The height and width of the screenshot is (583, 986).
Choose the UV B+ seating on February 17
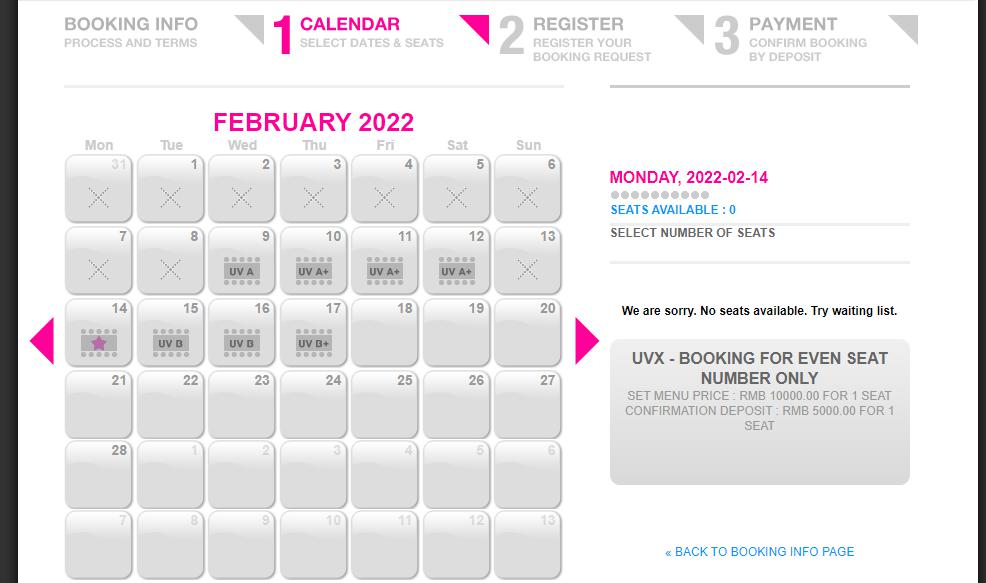(x=313, y=343)
